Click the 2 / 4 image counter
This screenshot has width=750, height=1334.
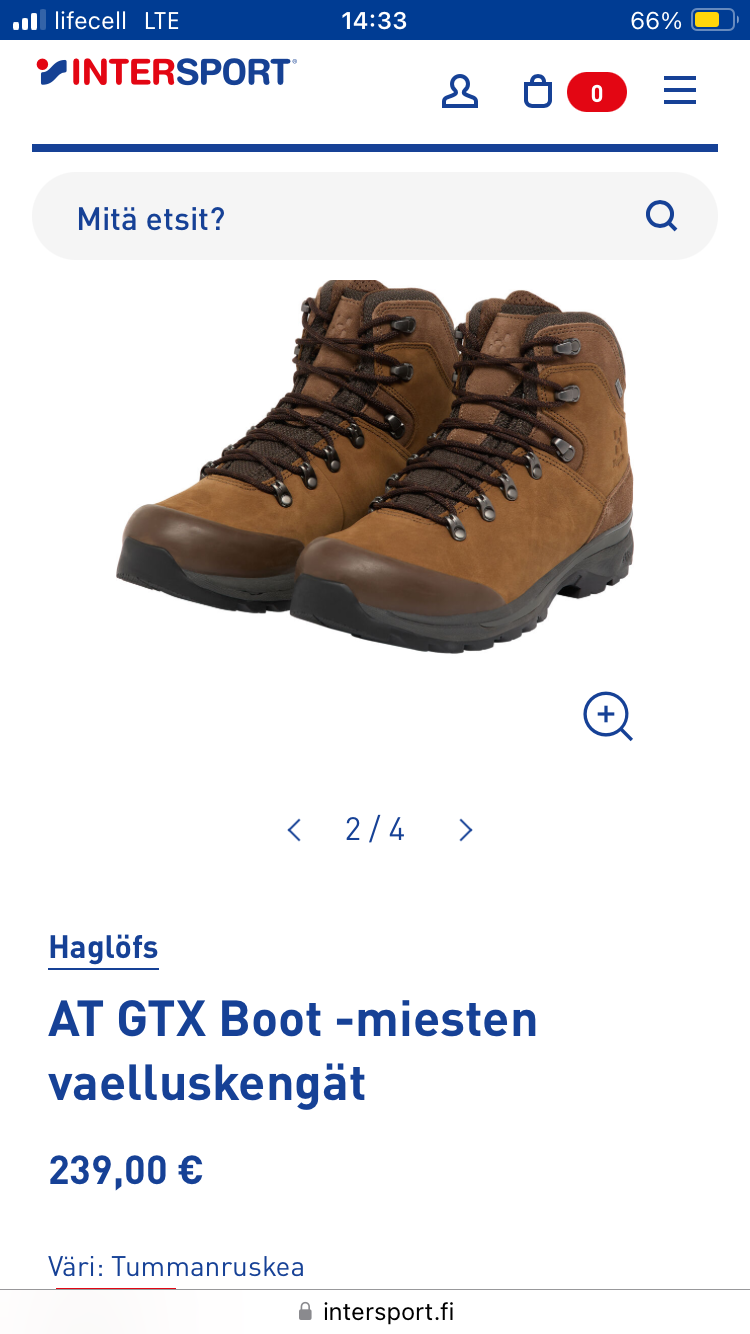[x=375, y=830]
